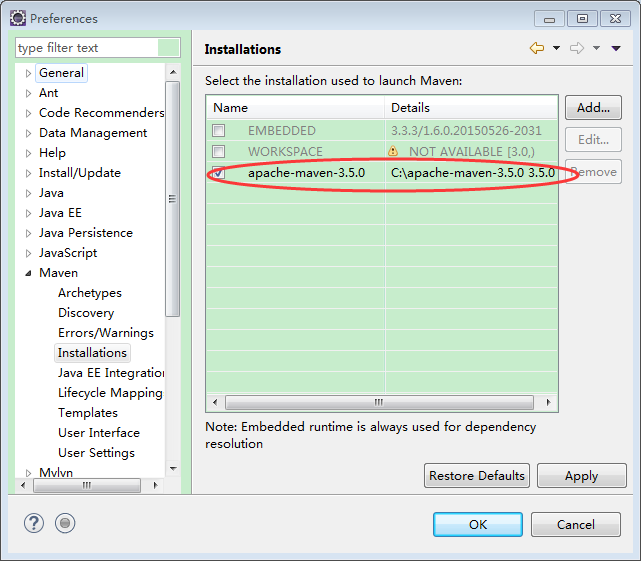Image resolution: width=641 pixels, height=561 pixels.
Task: Expand the Code Recommenders node
Action: coord(28,113)
